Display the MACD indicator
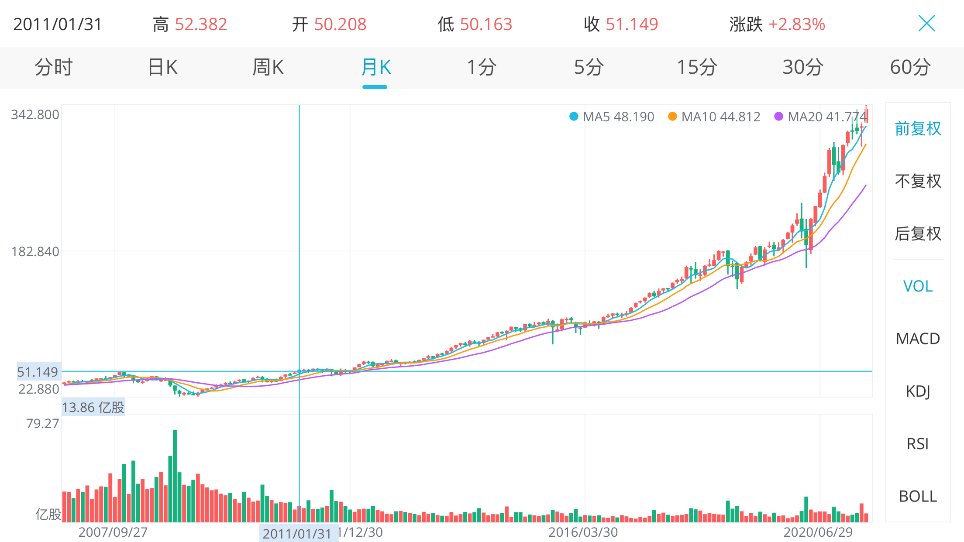The width and height of the screenshot is (964, 542). 918,338
